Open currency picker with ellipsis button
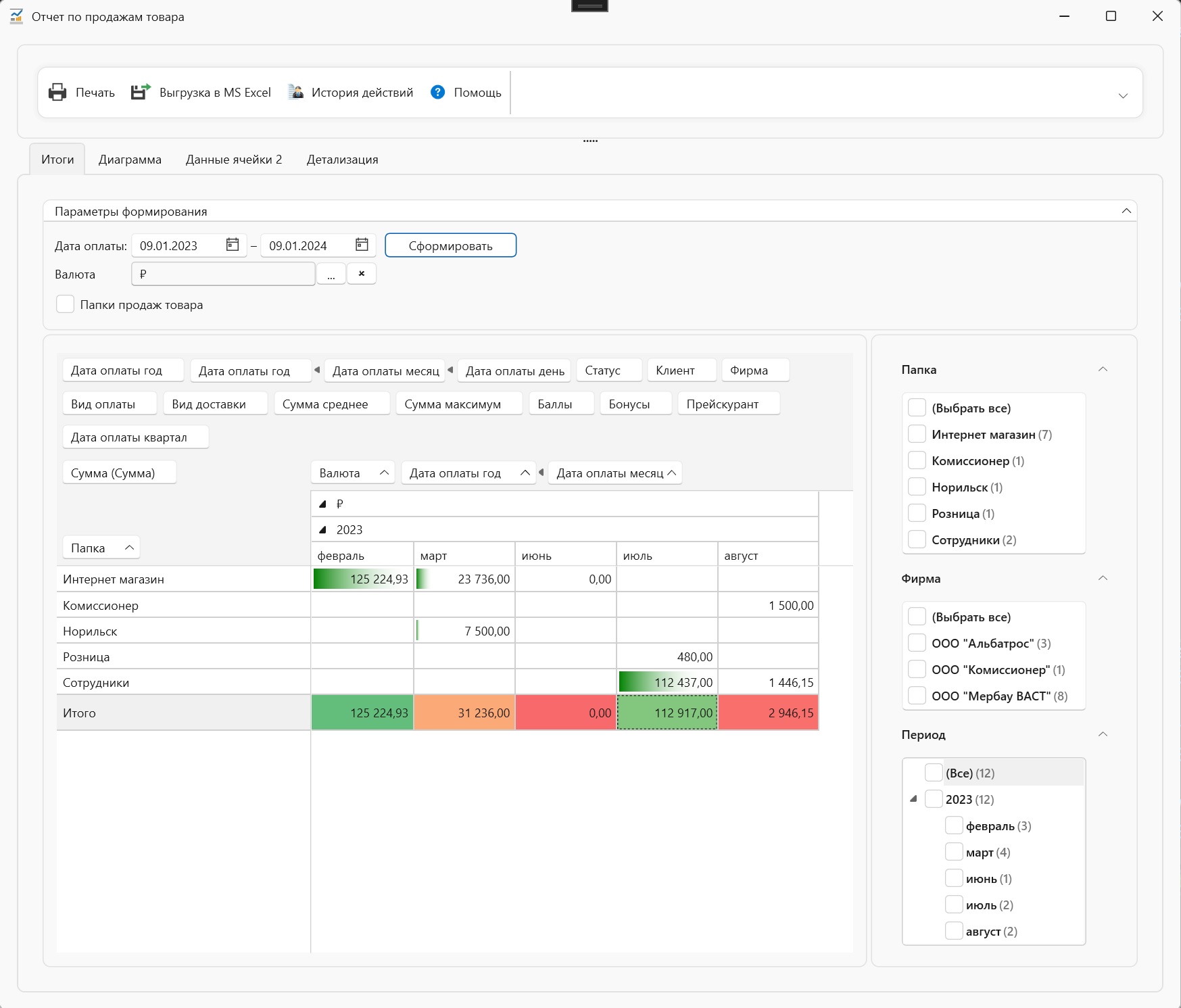 pyautogui.click(x=331, y=274)
